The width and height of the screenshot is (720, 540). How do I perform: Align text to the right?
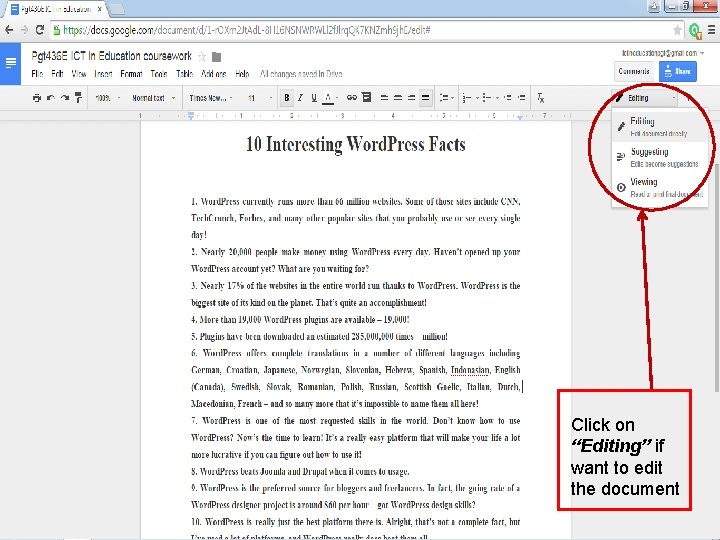coord(411,98)
